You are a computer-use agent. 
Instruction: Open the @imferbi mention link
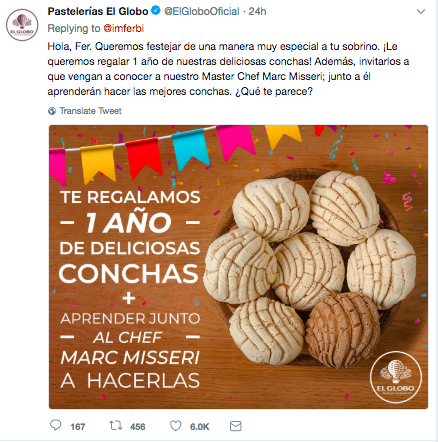pos(124,28)
